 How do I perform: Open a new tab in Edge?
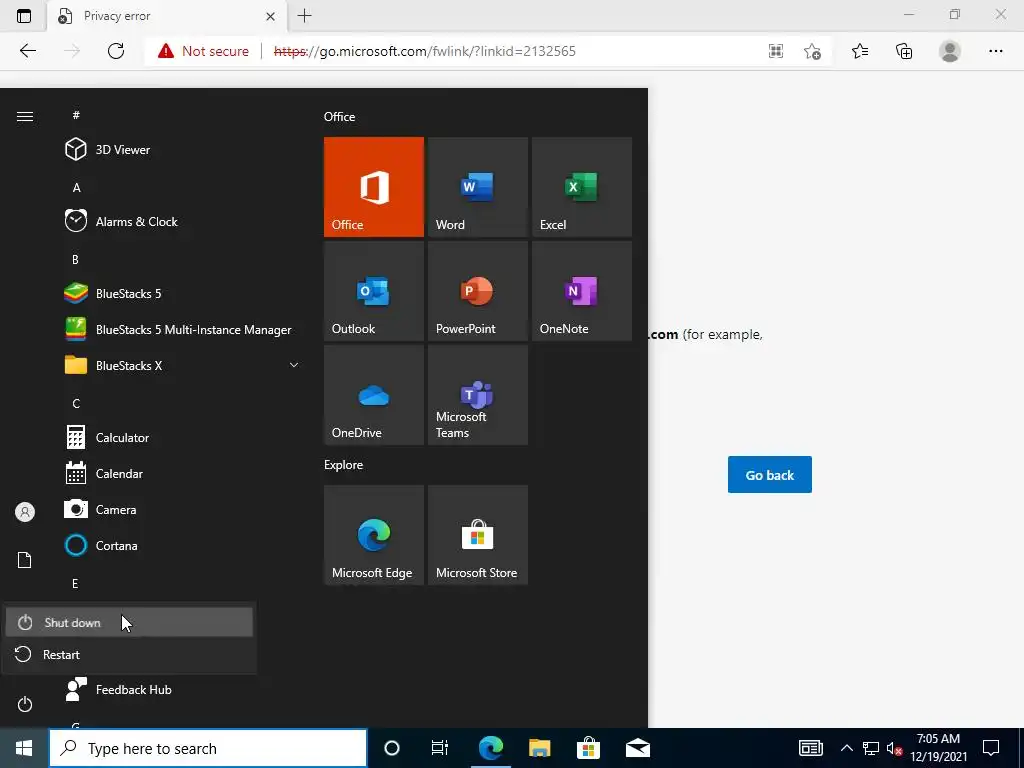[304, 16]
